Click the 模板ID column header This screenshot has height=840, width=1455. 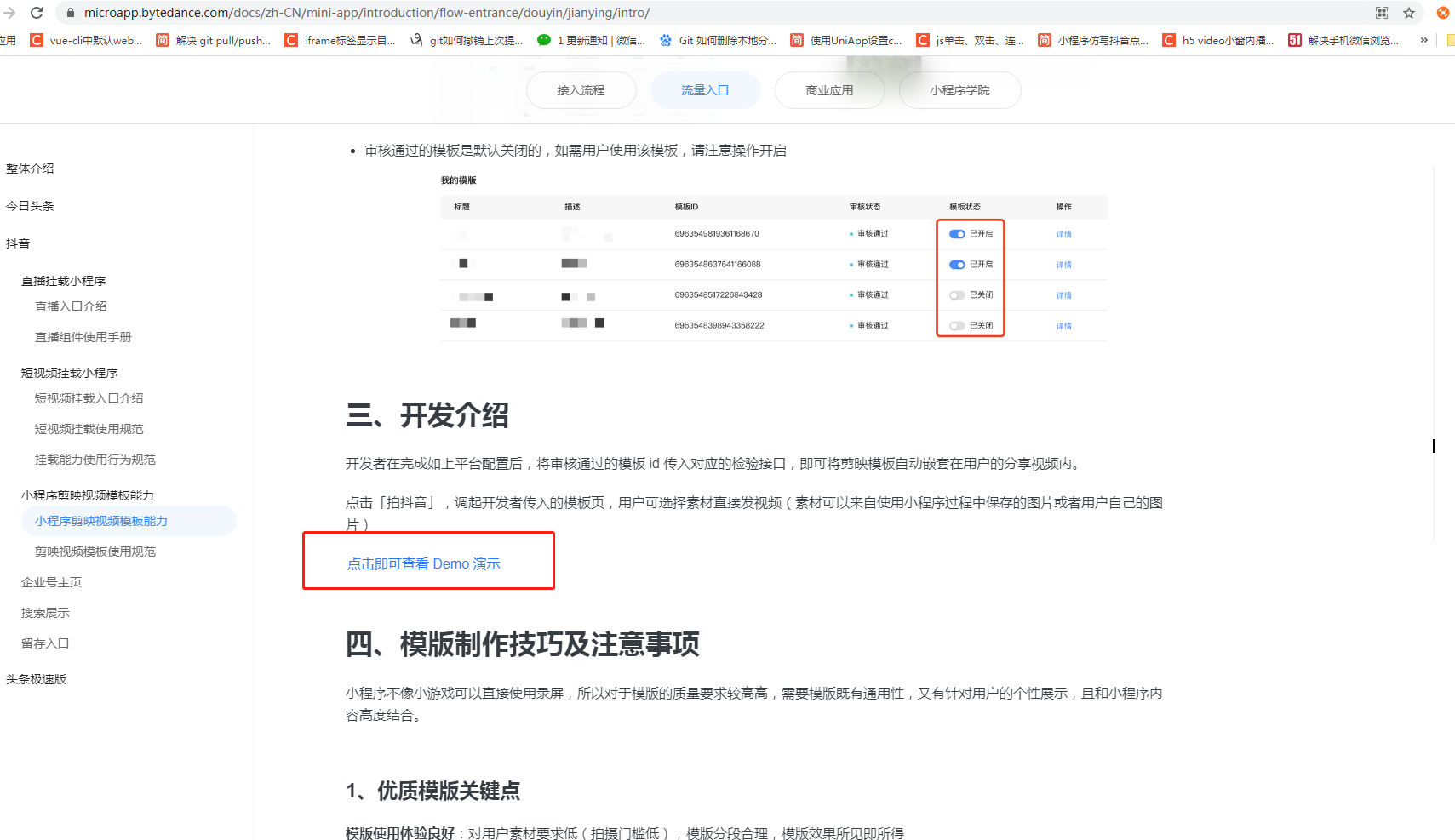point(686,207)
